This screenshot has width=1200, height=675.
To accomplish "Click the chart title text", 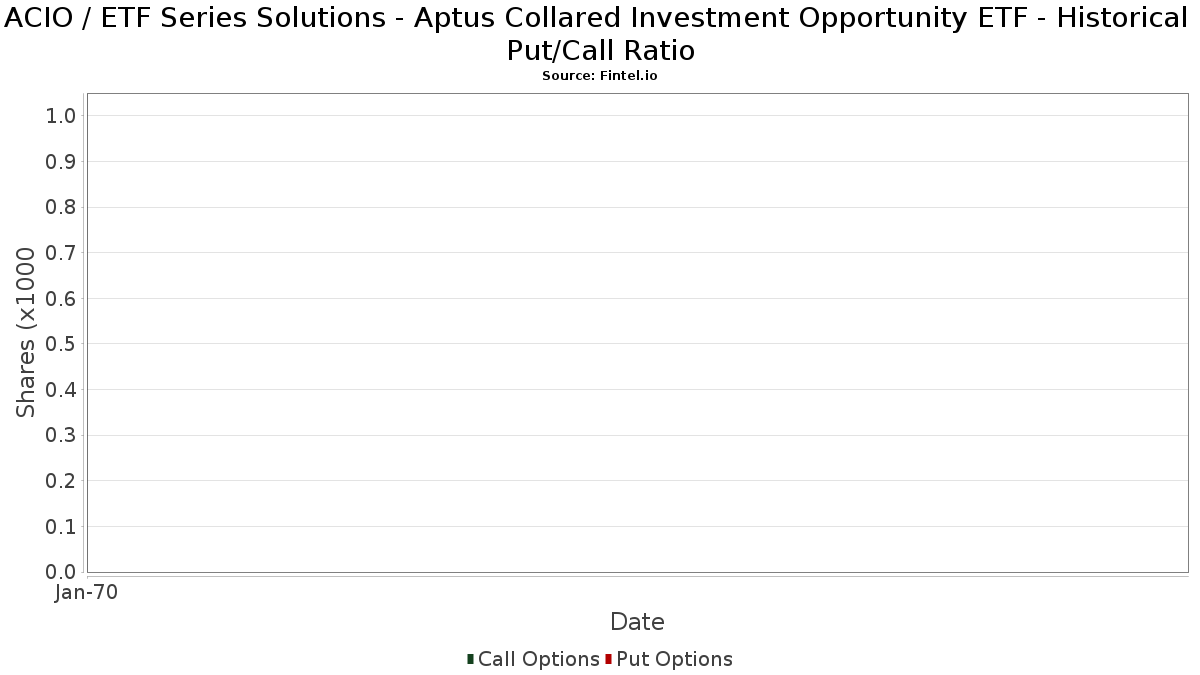I will [x=600, y=33].
